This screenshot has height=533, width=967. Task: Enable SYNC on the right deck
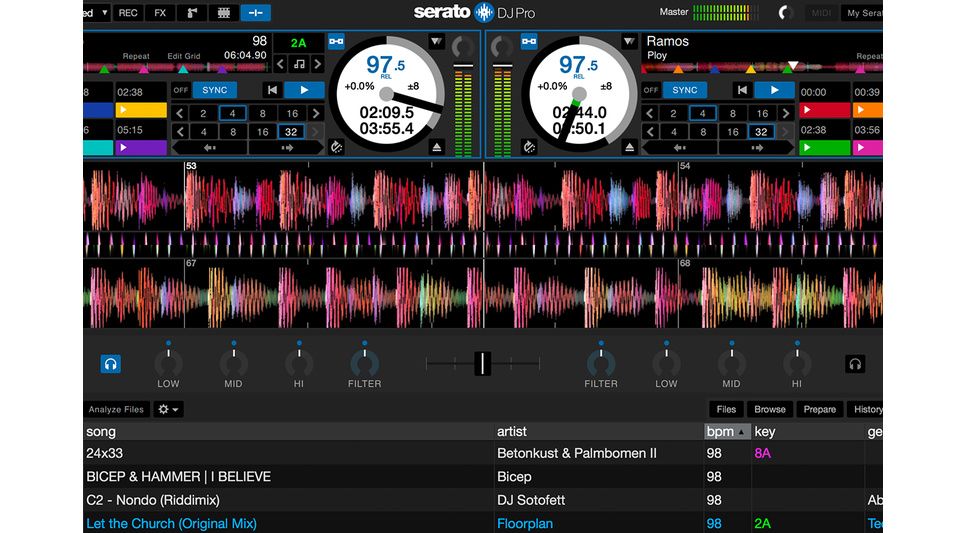coord(685,90)
